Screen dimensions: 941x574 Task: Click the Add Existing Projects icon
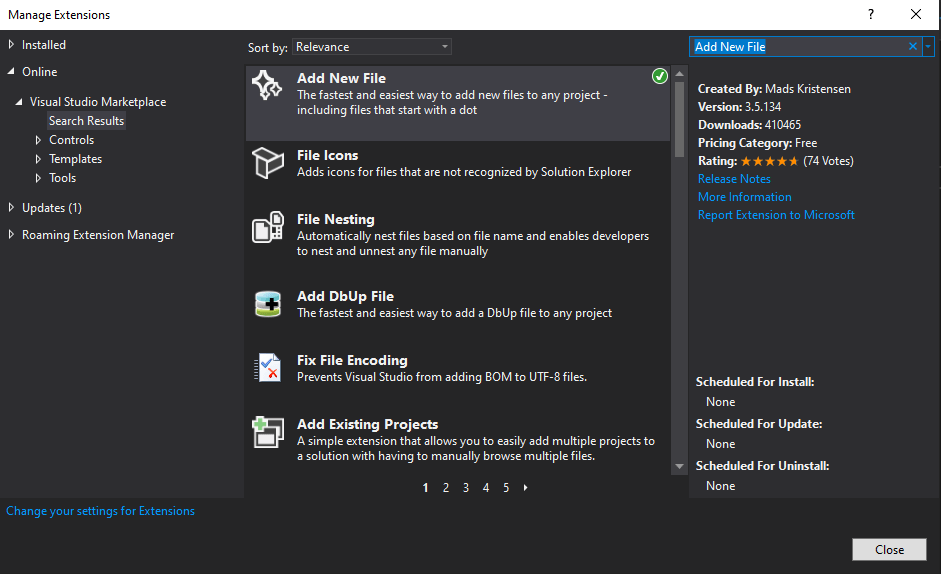tap(268, 432)
